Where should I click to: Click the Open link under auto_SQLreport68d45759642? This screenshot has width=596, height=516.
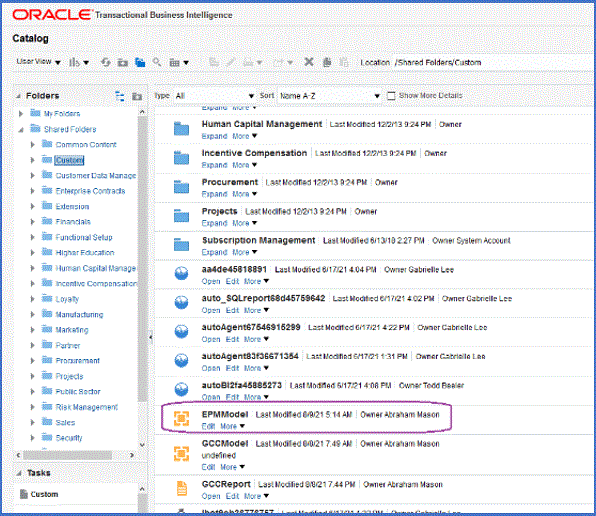[x=211, y=310]
